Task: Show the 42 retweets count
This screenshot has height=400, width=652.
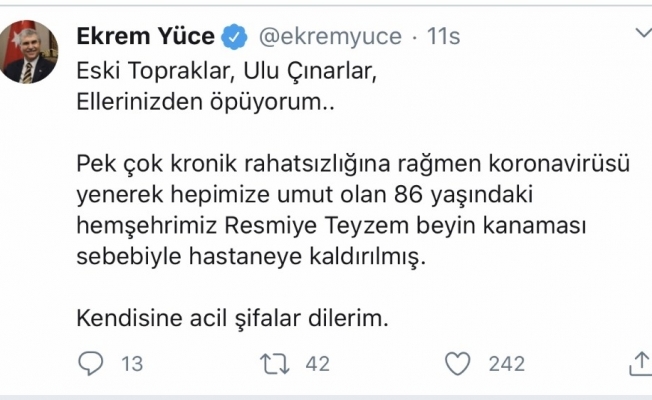Action: click(317, 364)
